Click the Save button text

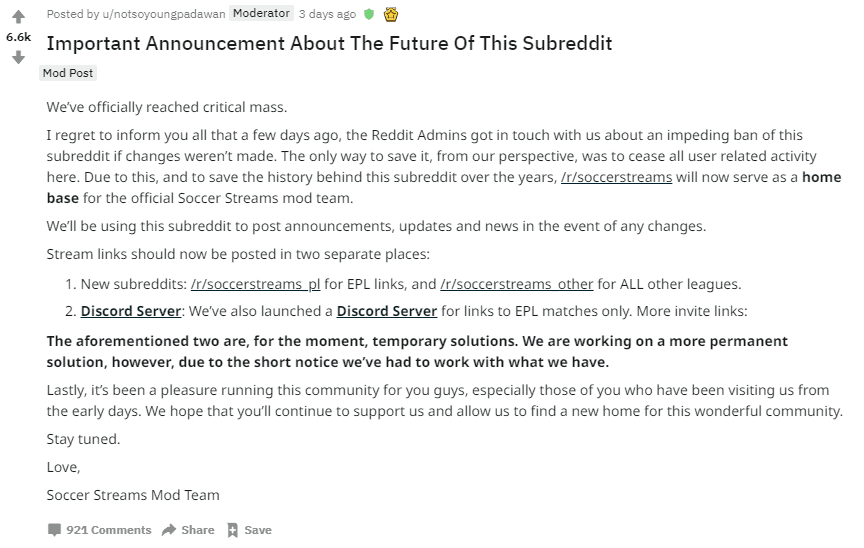(258, 530)
